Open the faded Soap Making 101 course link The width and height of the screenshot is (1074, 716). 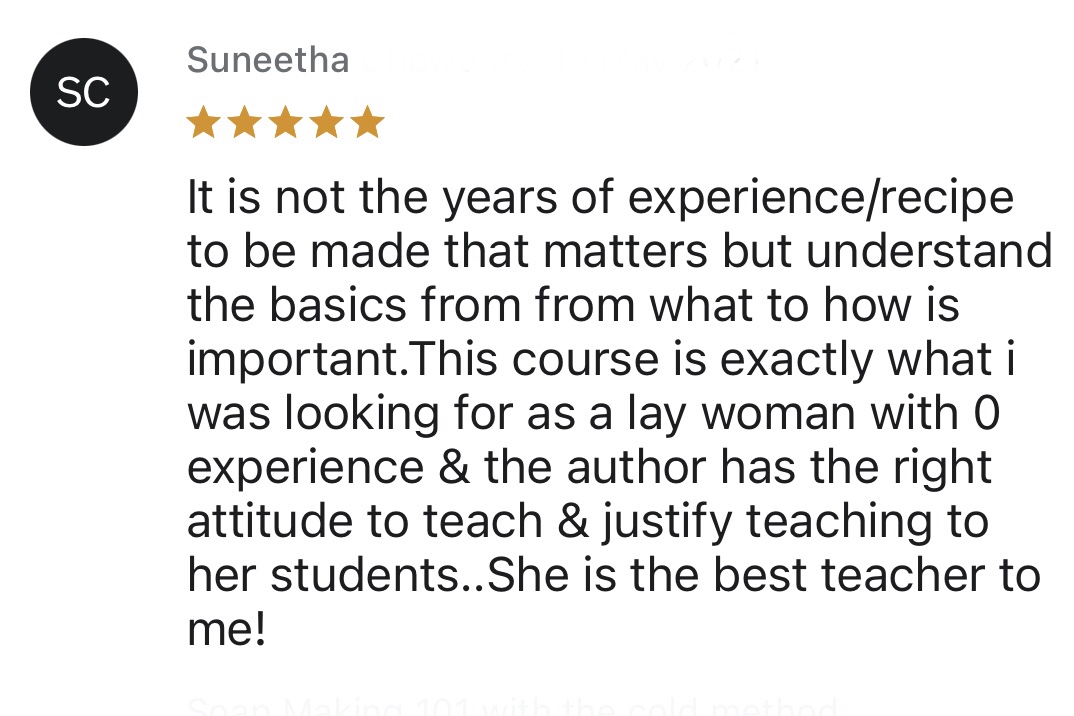tap(512, 706)
